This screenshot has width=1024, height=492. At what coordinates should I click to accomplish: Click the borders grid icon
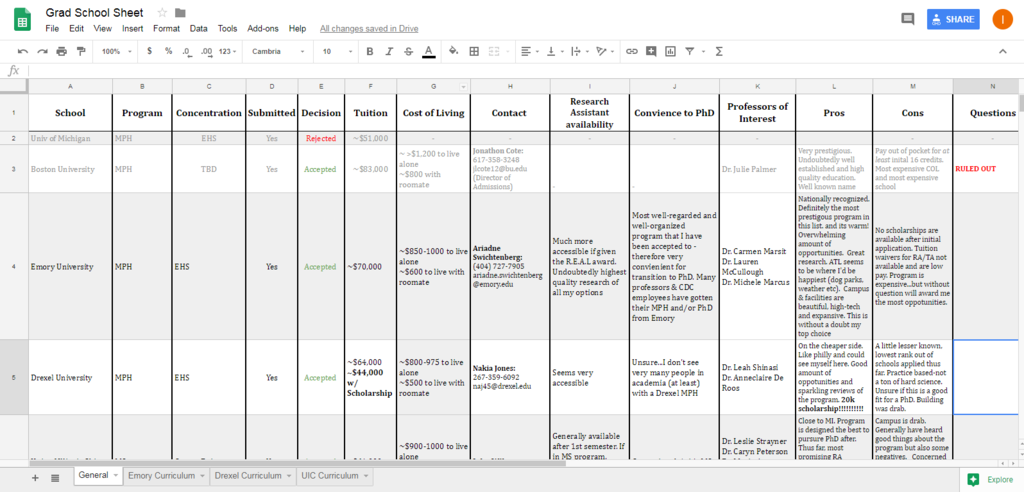[475, 51]
